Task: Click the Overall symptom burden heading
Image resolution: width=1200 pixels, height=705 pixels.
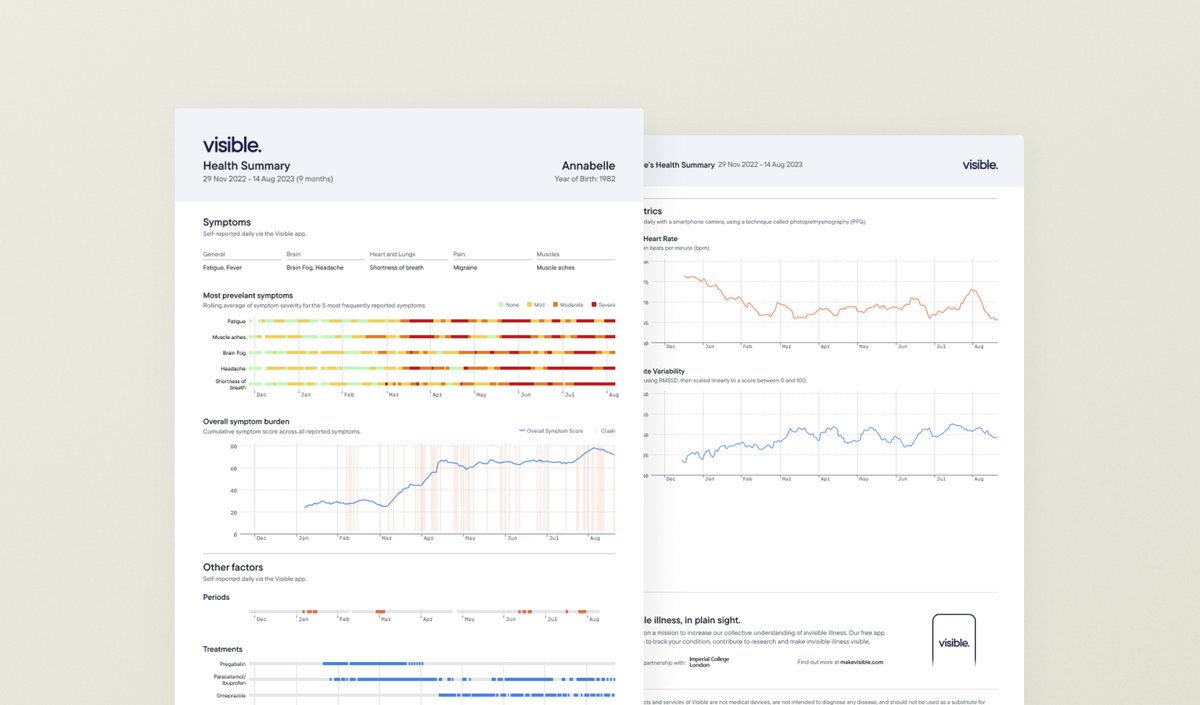Action: pos(247,422)
